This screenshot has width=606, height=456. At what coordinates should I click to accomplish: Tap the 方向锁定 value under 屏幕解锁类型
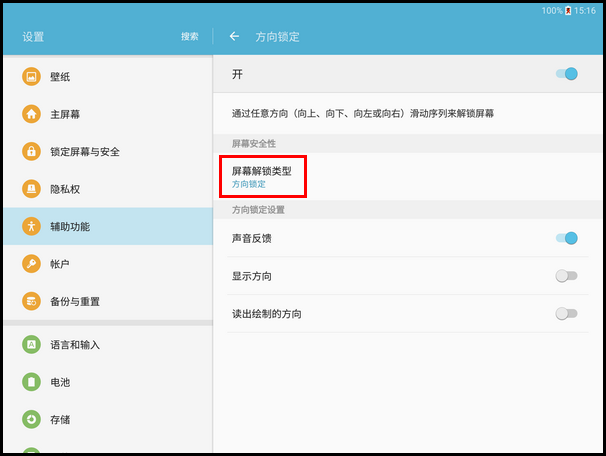[249, 184]
